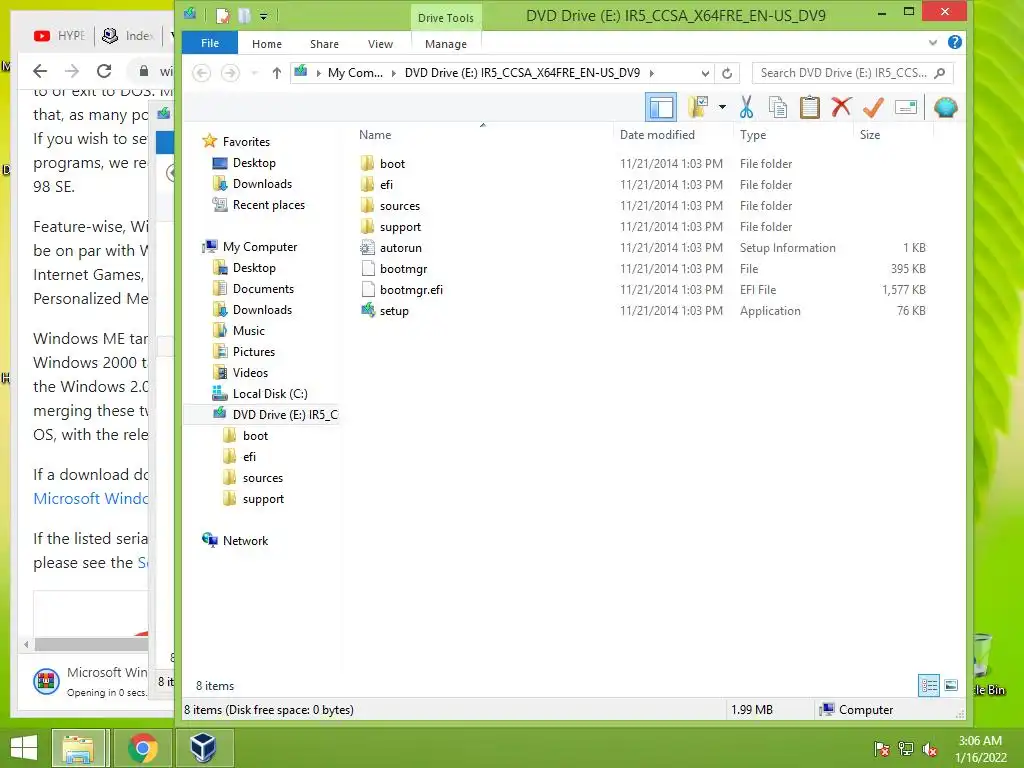Sort by Size column header
Viewport: 1024px width, 768px height.
[870, 135]
